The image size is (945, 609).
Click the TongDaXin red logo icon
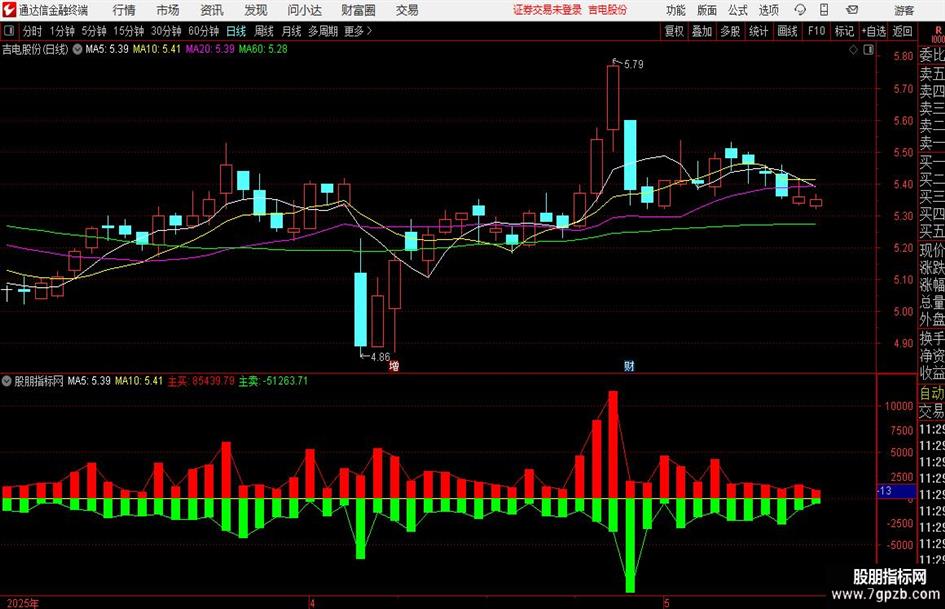point(9,10)
